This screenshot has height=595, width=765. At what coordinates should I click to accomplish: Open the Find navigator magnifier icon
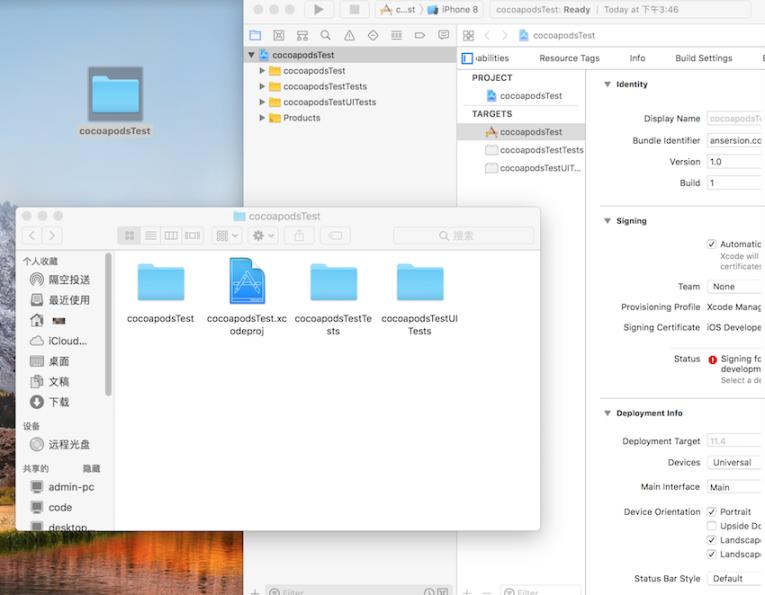pos(325,35)
